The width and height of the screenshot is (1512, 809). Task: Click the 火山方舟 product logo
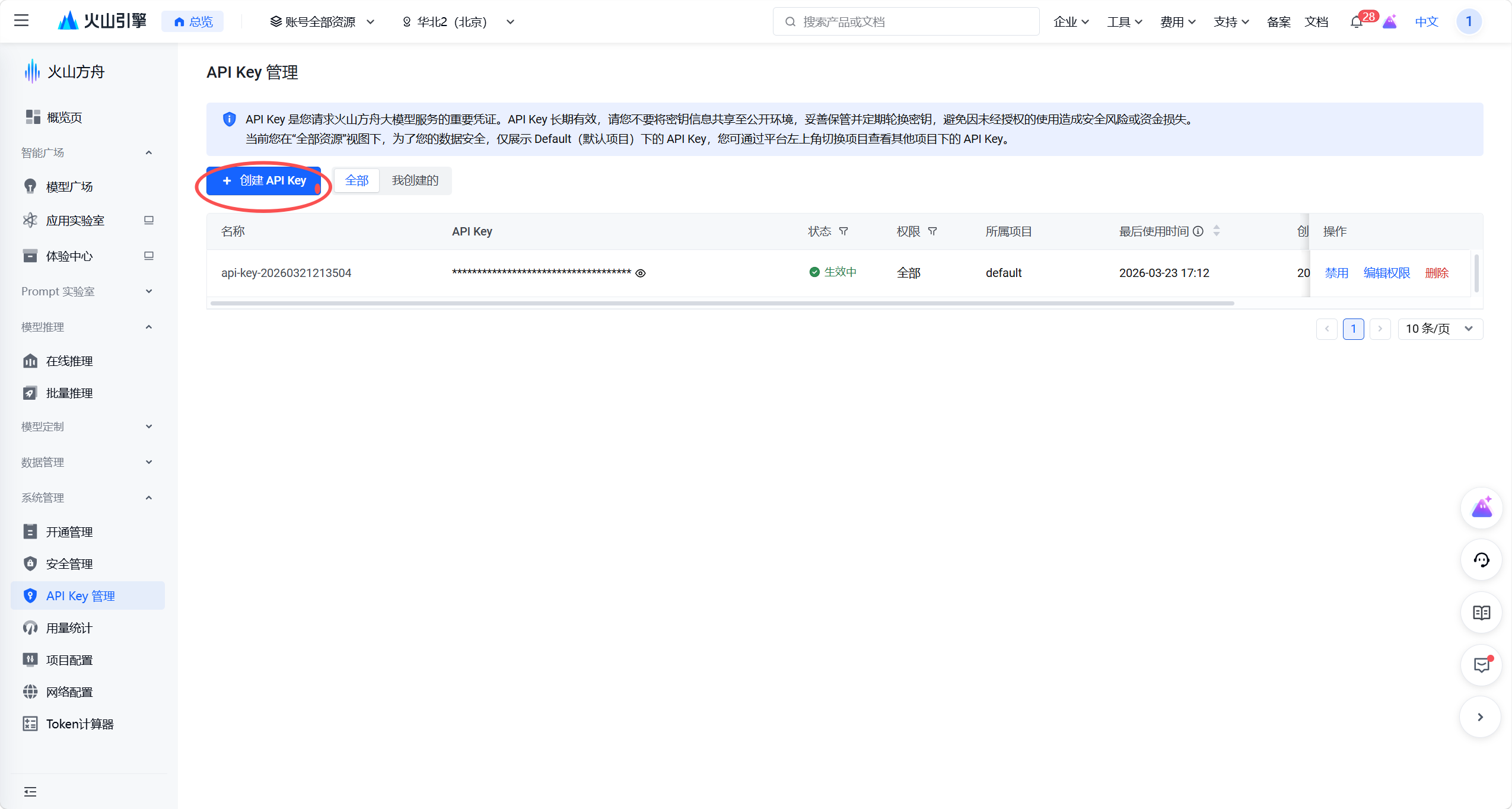pyautogui.click(x=64, y=72)
